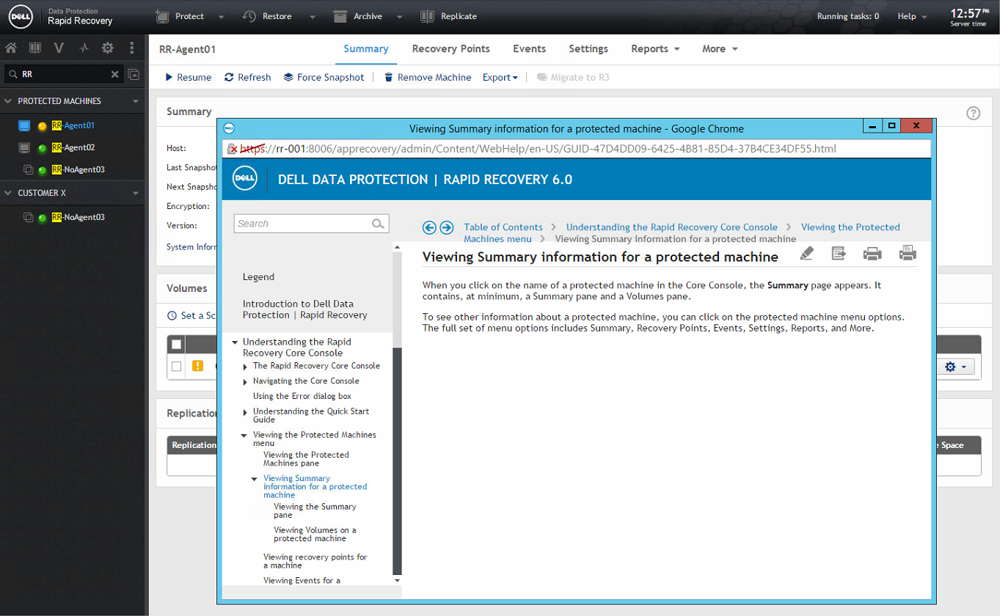Switch to the Recovery Points tab
The width and height of the screenshot is (1000, 616).
pos(451,49)
